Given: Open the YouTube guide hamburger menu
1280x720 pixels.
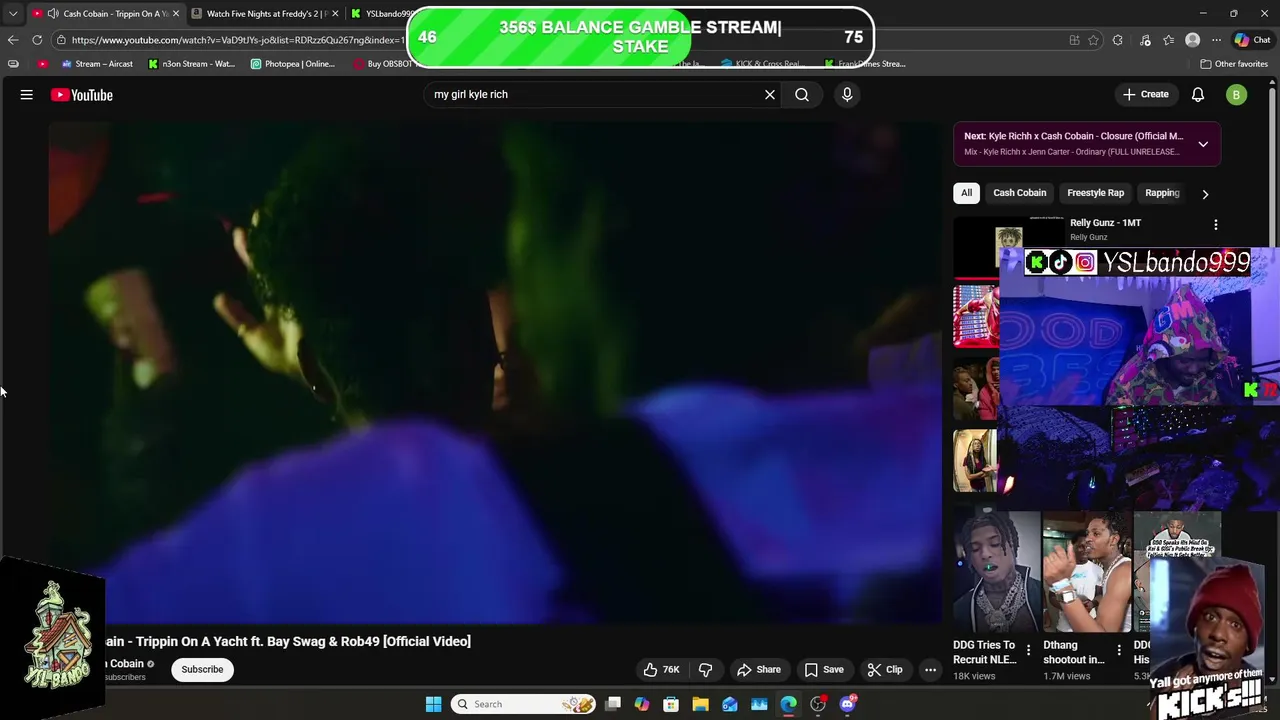Looking at the screenshot, I should 27,95.
